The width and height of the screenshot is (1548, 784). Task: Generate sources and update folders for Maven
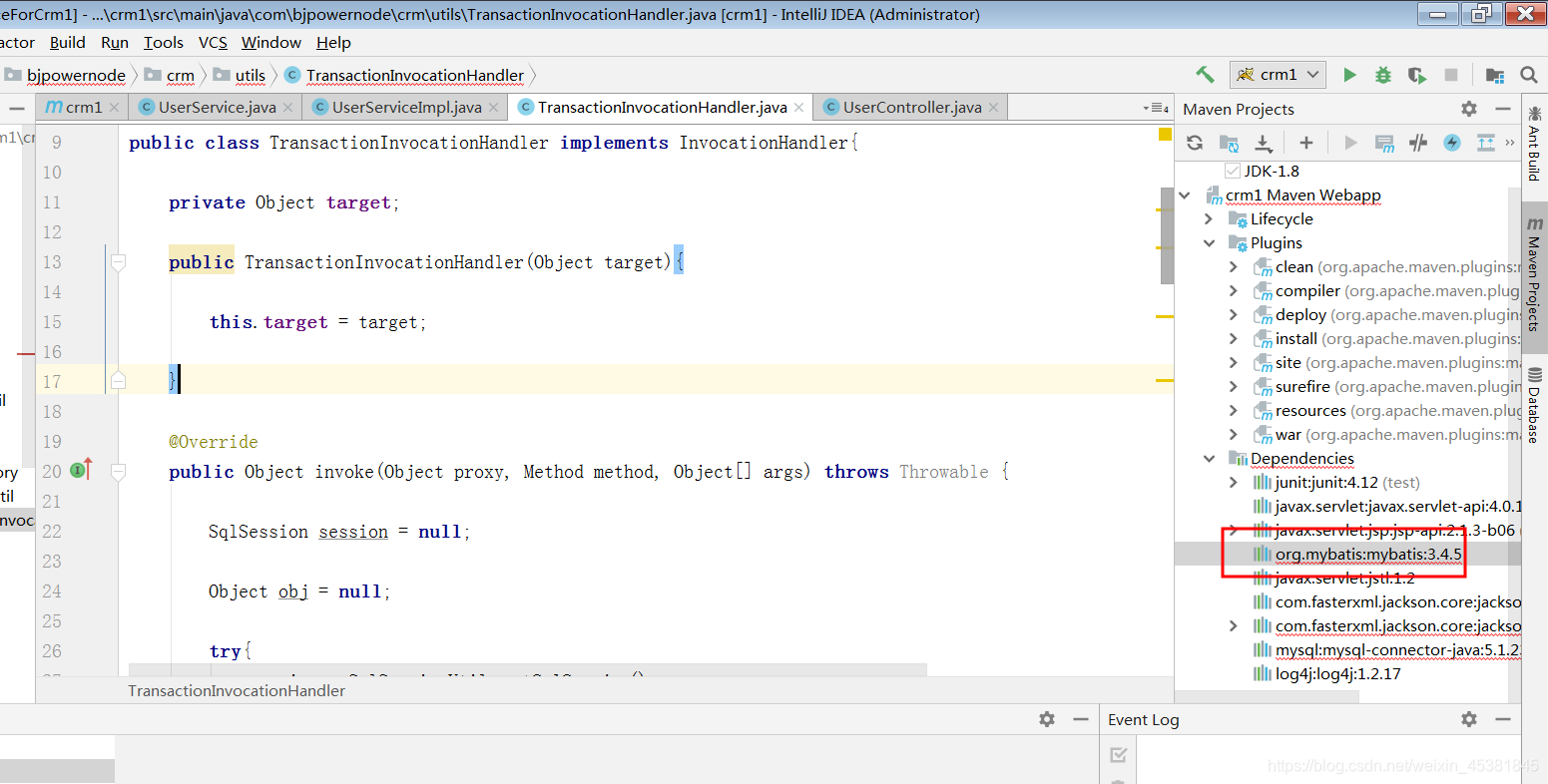[x=1229, y=143]
